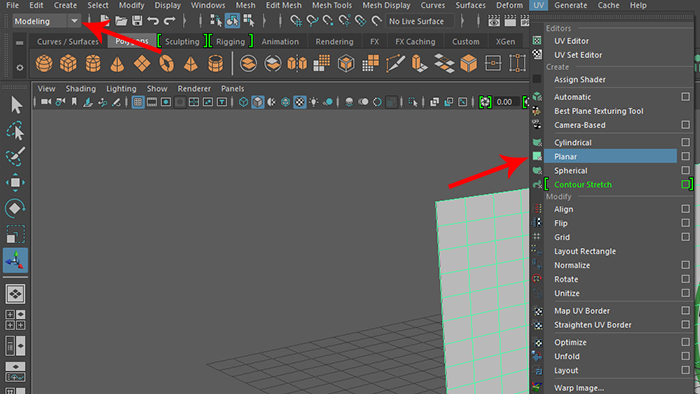Switch to the Rendering shelf tab
This screenshot has width=700, height=394.
(334, 41)
